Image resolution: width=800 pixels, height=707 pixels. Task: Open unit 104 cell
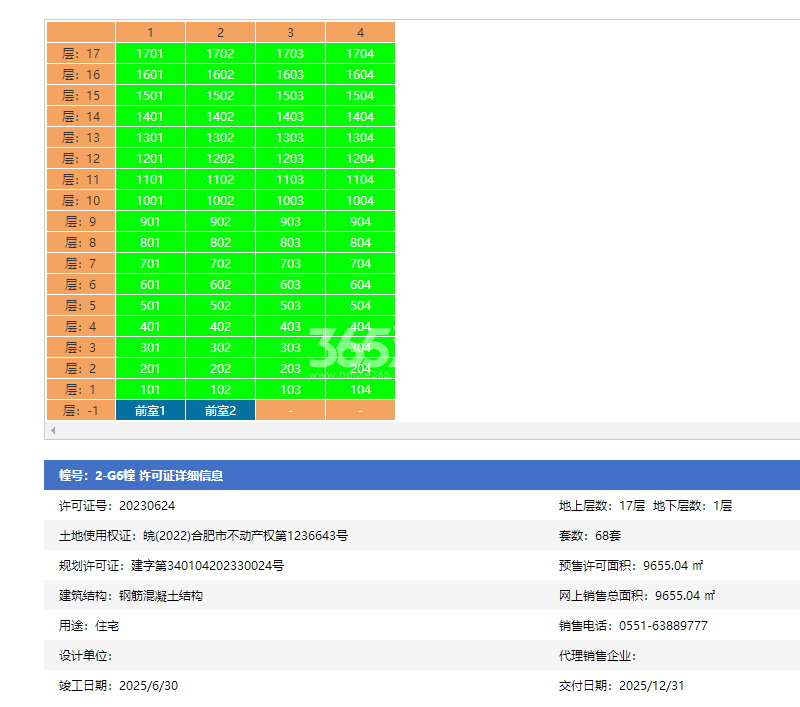pos(360,390)
